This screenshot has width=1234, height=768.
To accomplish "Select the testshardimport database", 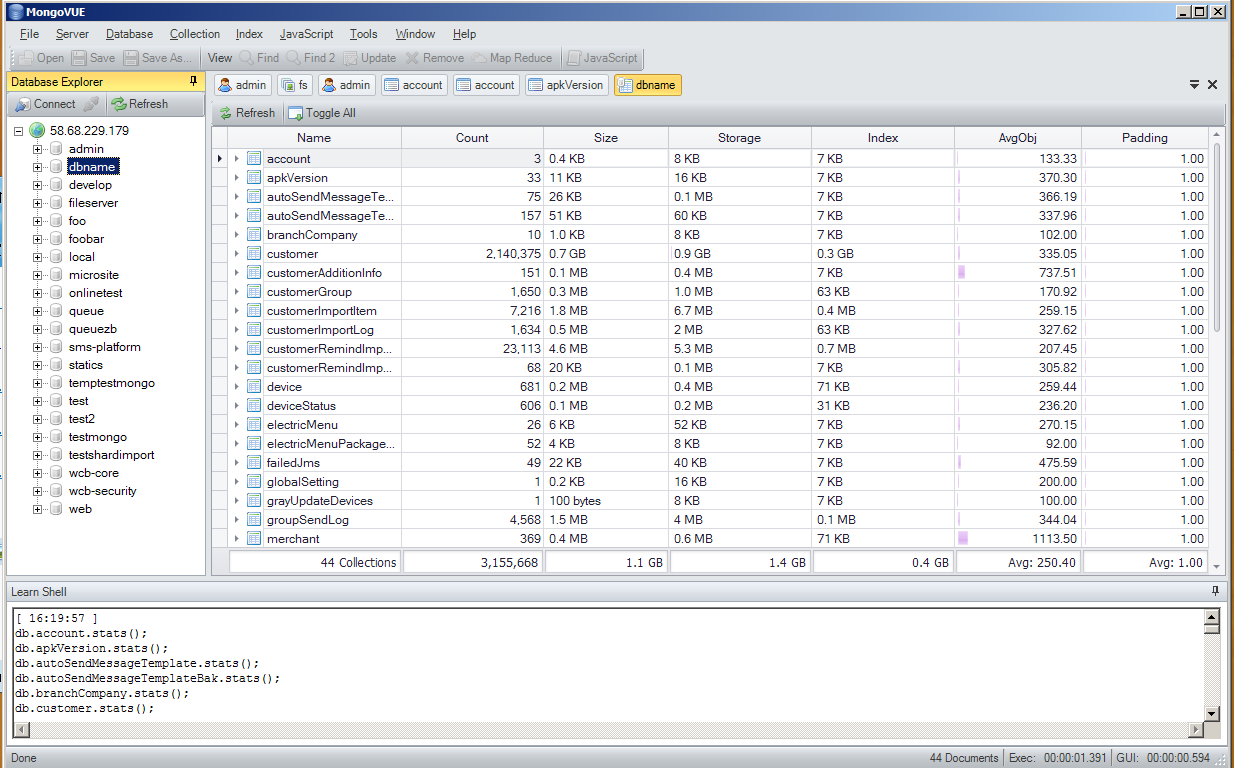I will (112, 455).
